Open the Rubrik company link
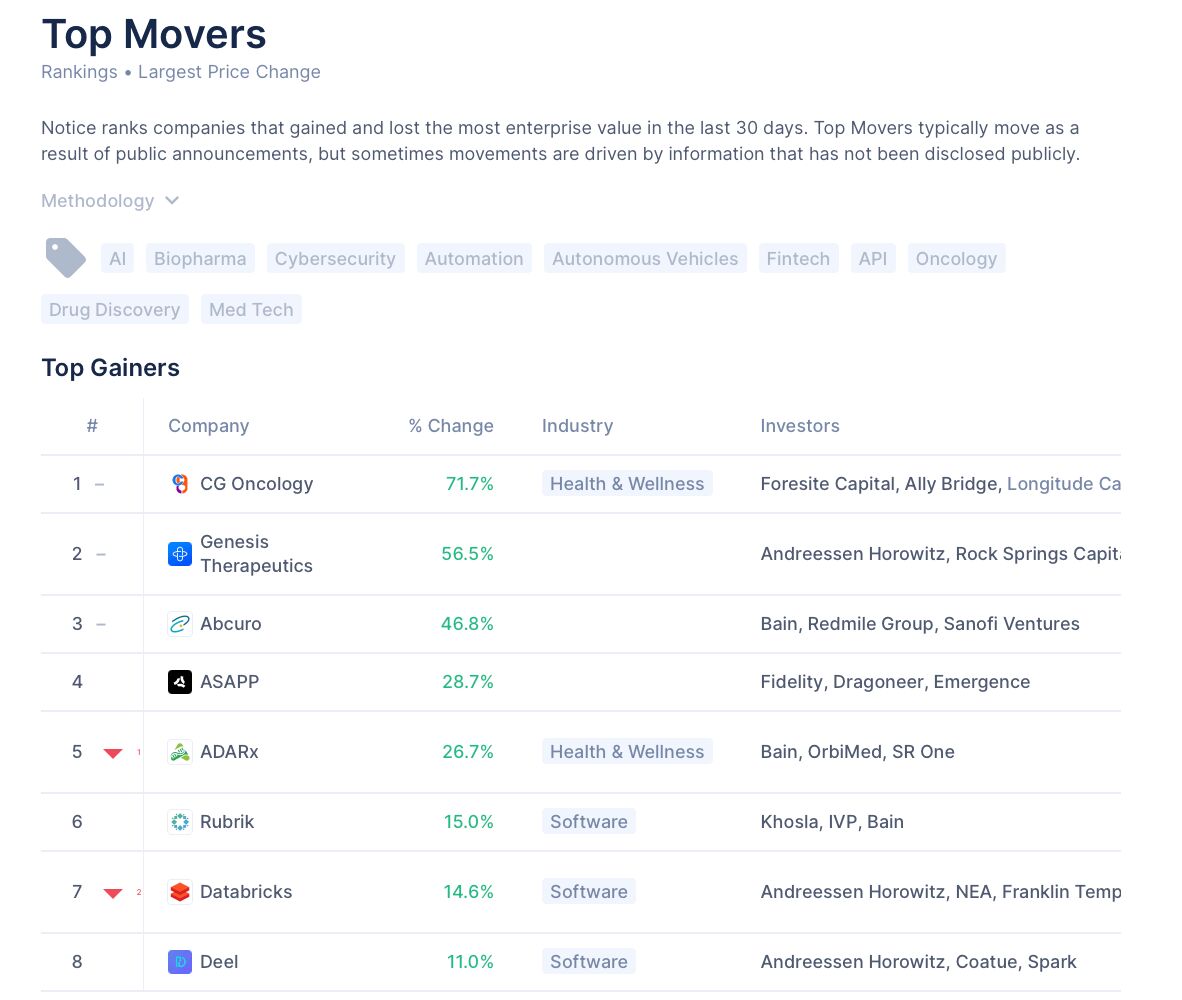The width and height of the screenshot is (1182, 1000). pos(227,822)
